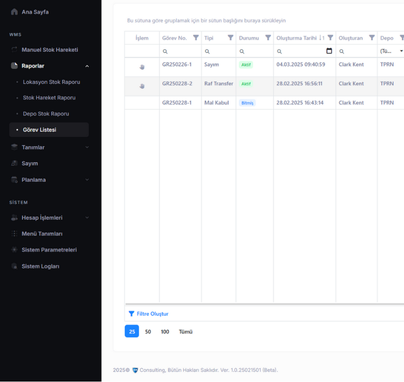The width and height of the screenshot is (404, 382).
Task: Click date 28.02.2025 16:56:11
Action: [299, 83]
